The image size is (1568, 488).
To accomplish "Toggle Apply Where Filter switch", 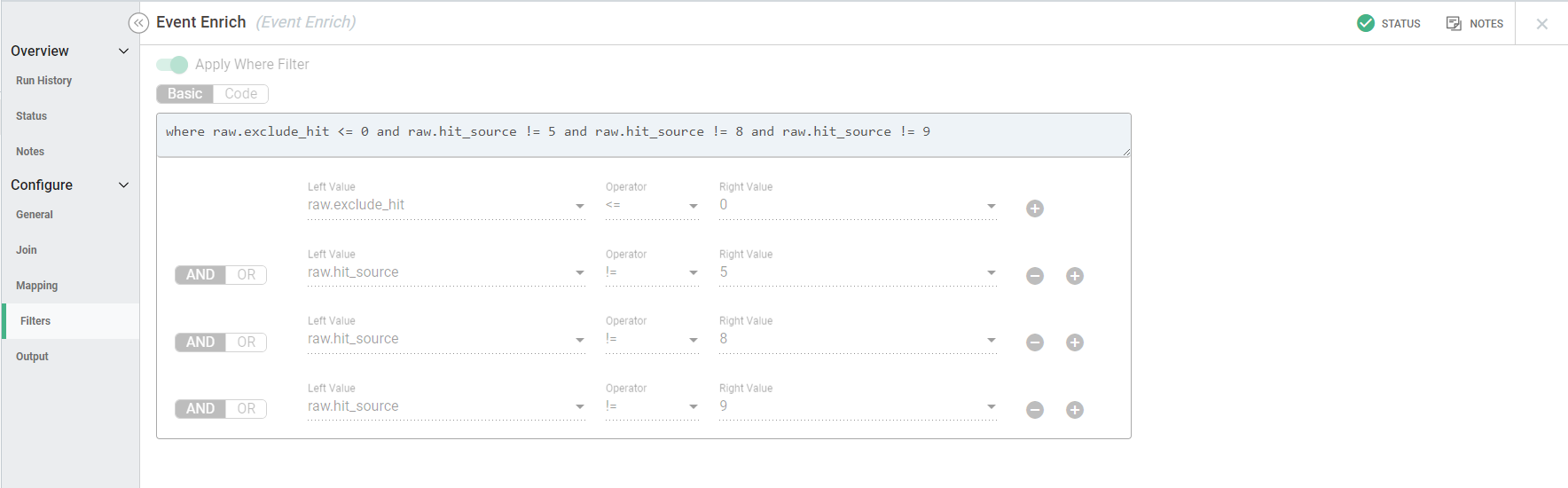I will pyautogui.click(x=172, y=65).
